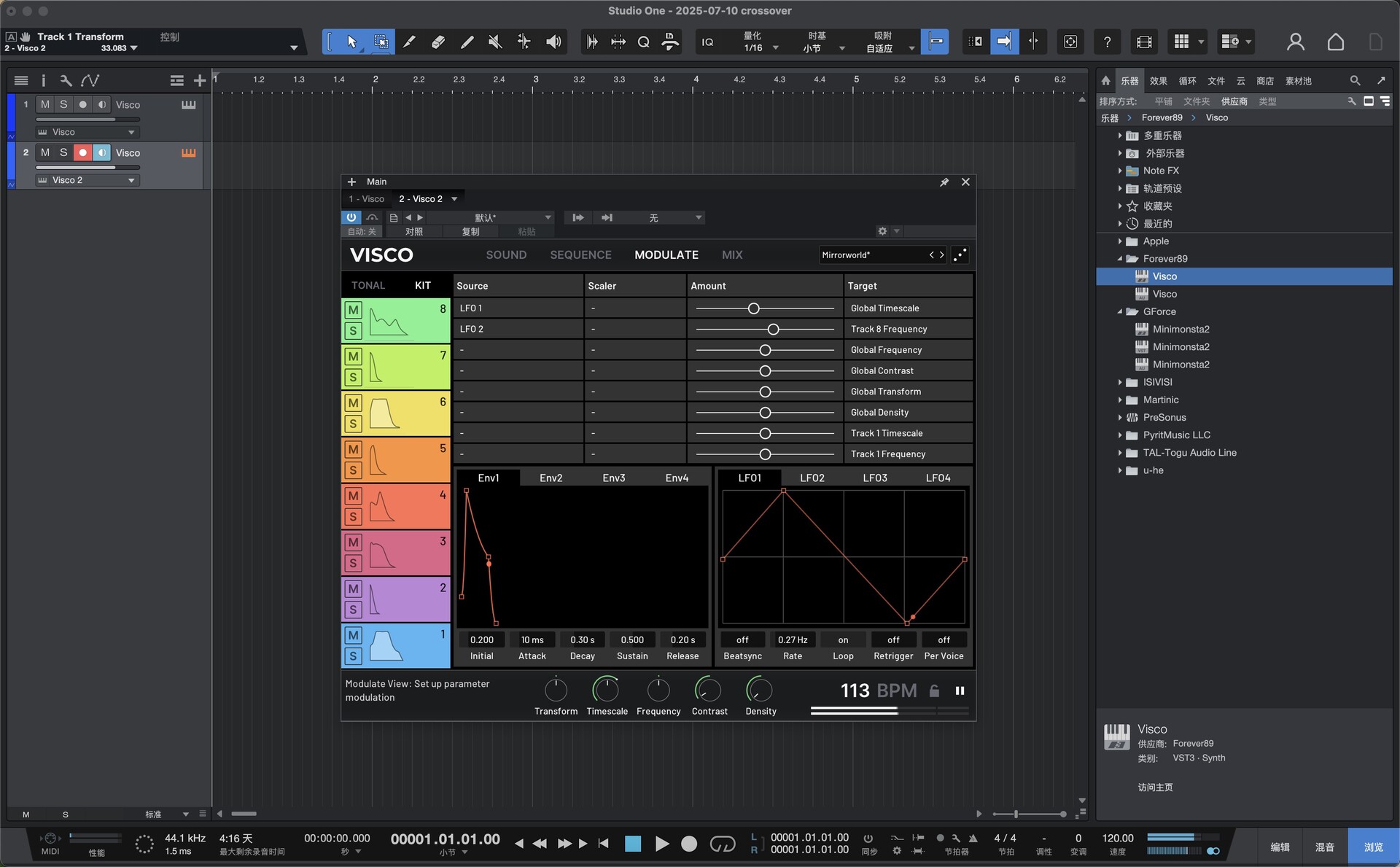This screenshot has width=1400, height=867.
Task: Select the Range tool
Action: 381,42
